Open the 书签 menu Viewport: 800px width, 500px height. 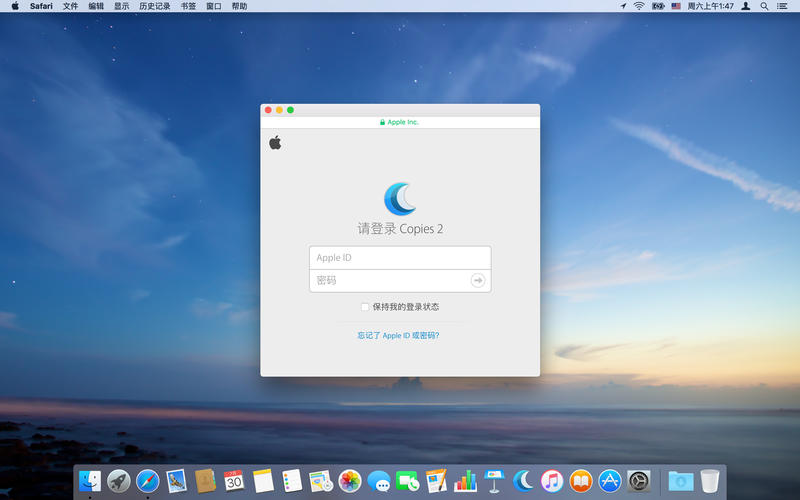pos(188,6)
